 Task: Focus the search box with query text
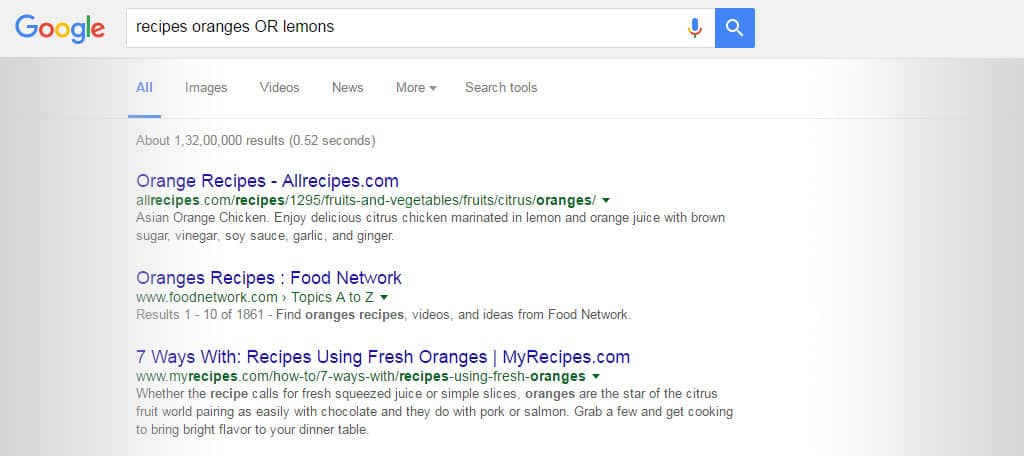(x=405, y=27)
